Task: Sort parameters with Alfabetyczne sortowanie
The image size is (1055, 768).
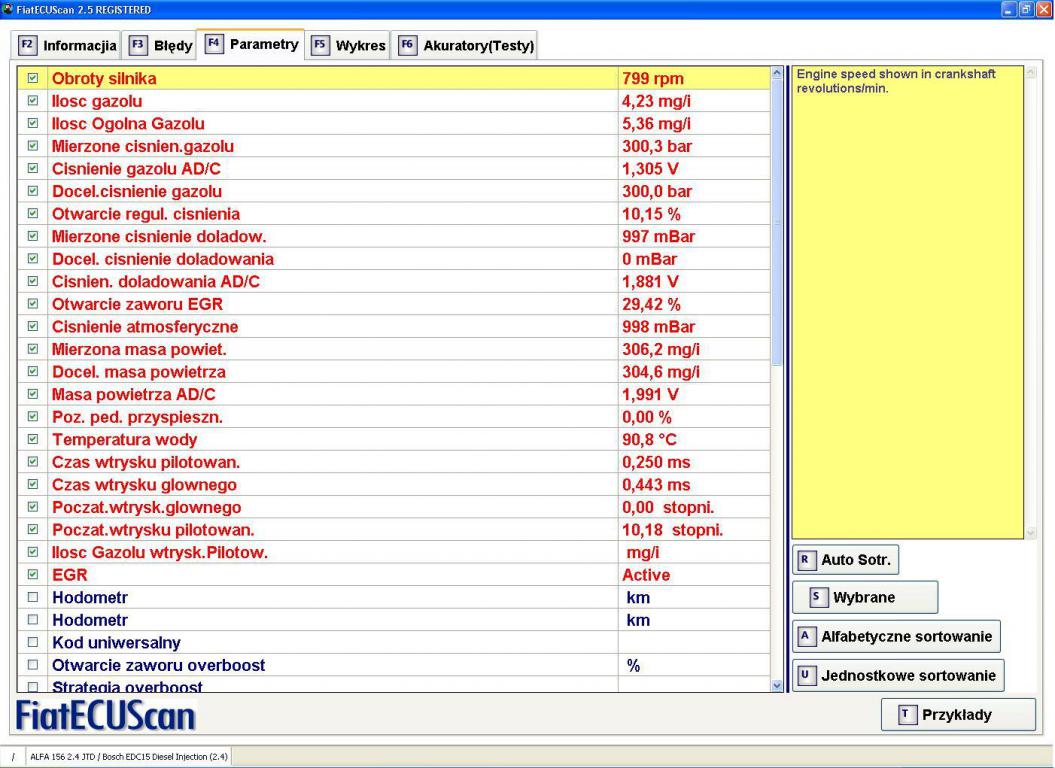Action: pyautogui.click(x=897, y=636)
